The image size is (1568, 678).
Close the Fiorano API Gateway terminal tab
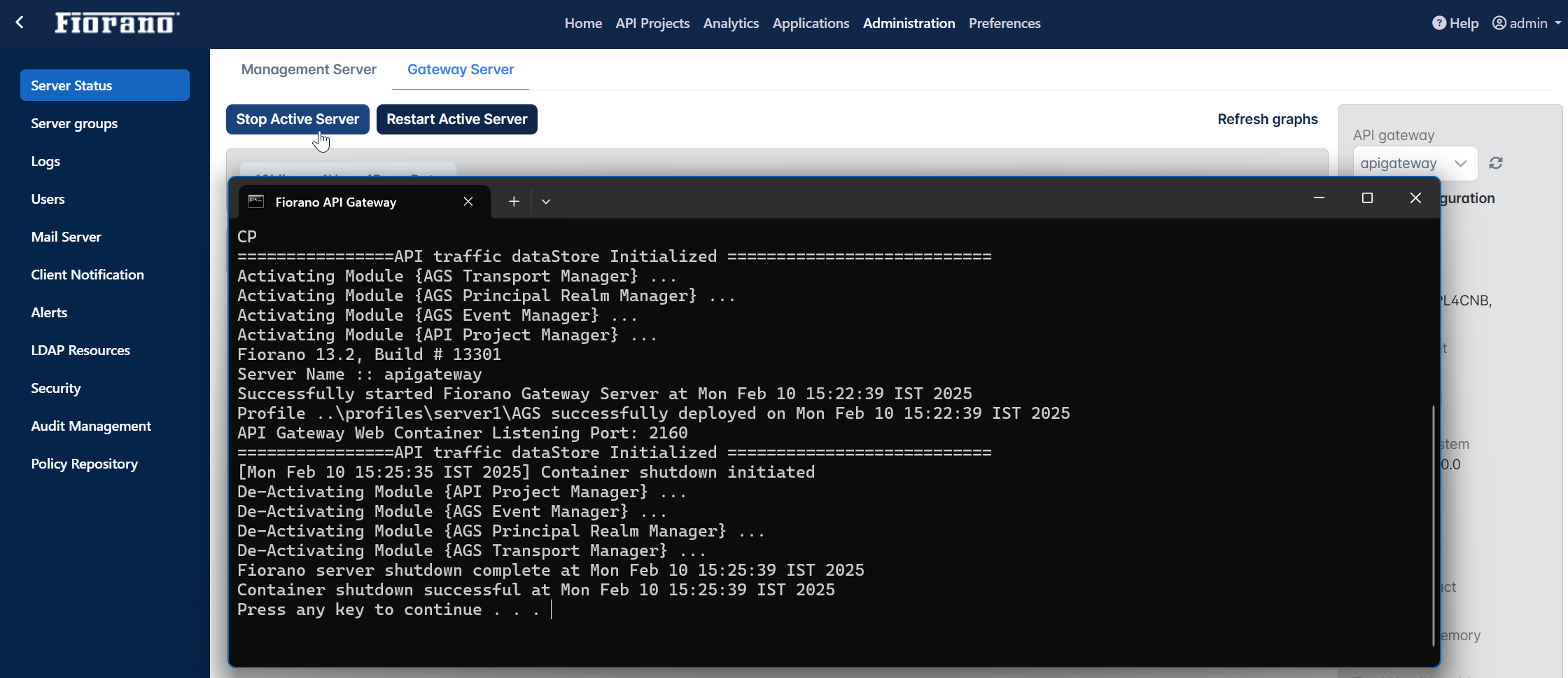(x=468, y=202)
